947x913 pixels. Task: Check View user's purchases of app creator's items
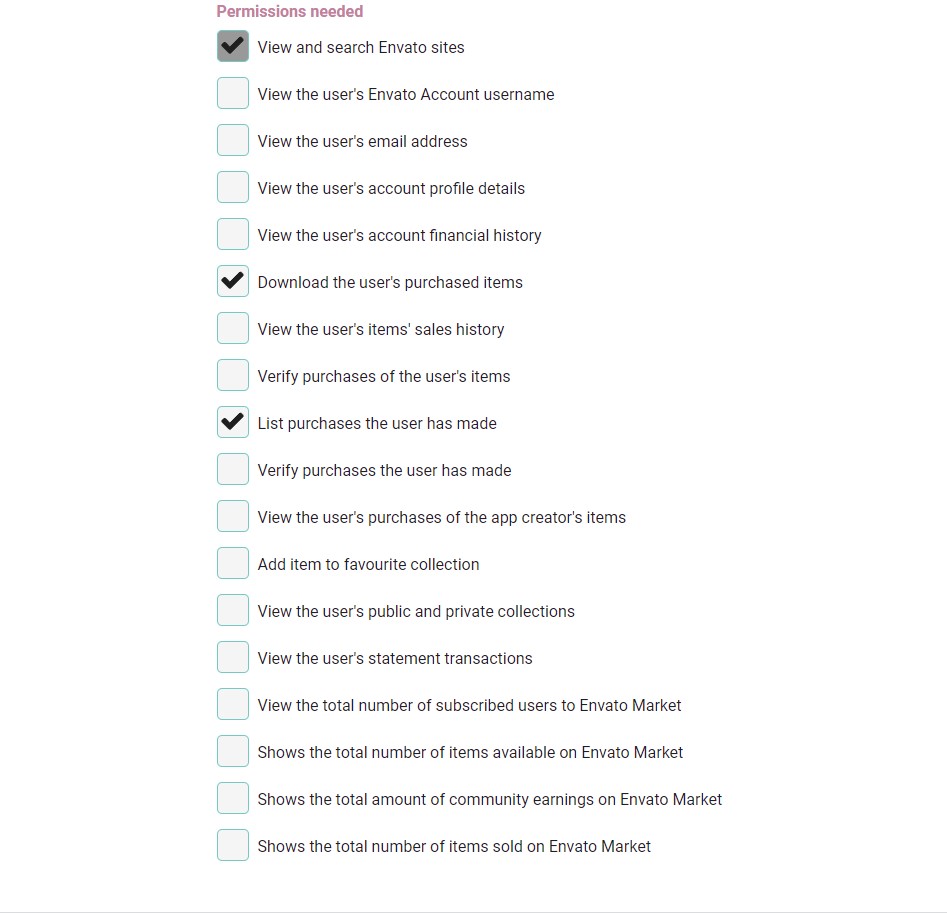[233, 517]
